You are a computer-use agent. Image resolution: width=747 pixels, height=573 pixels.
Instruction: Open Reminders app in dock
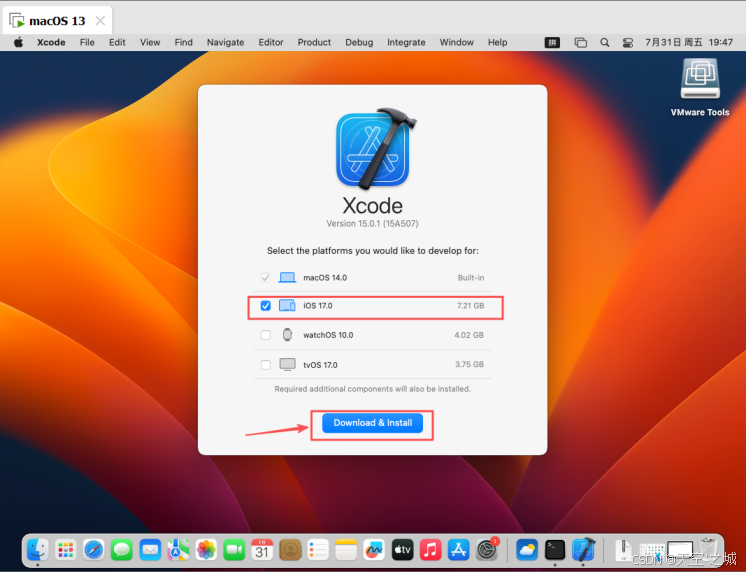318,550
